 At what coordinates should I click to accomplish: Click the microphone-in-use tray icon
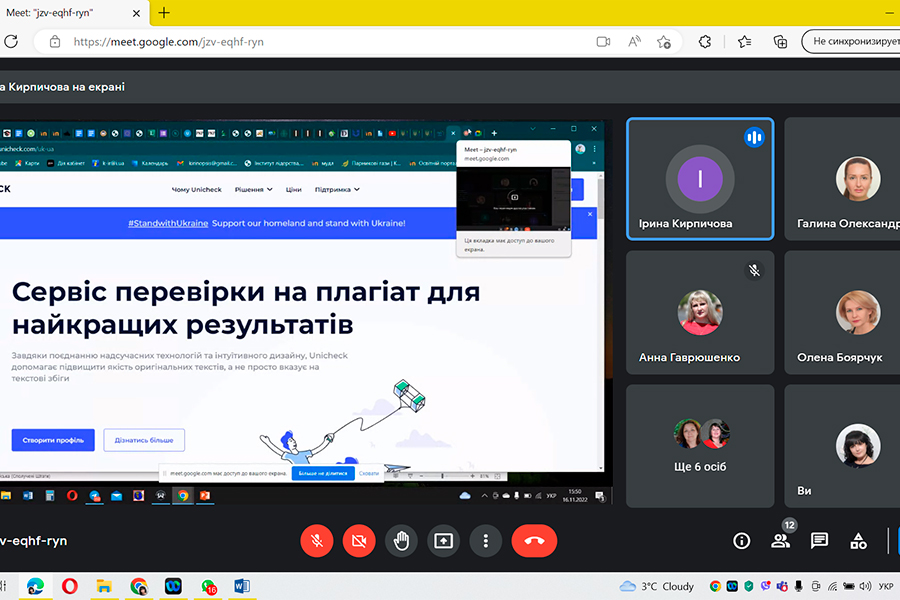[x=798, y=586]
